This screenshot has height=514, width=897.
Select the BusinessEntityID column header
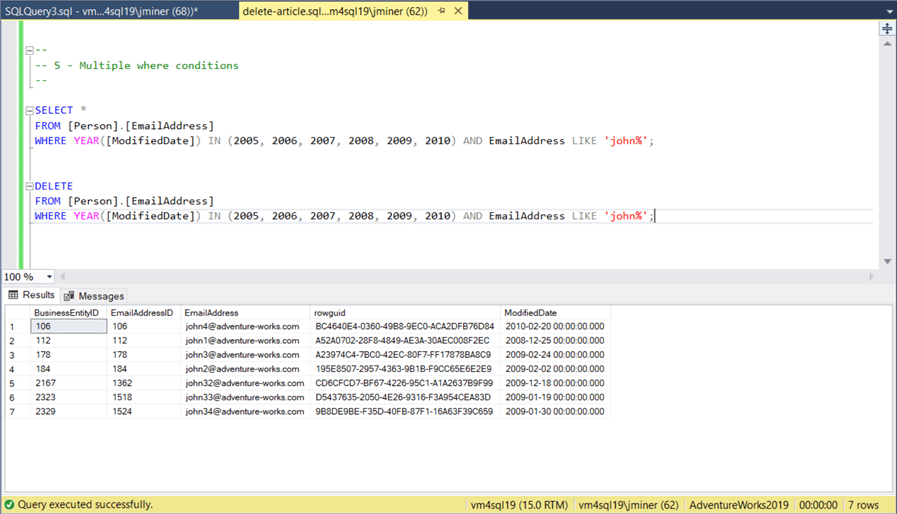click(68, 313)
